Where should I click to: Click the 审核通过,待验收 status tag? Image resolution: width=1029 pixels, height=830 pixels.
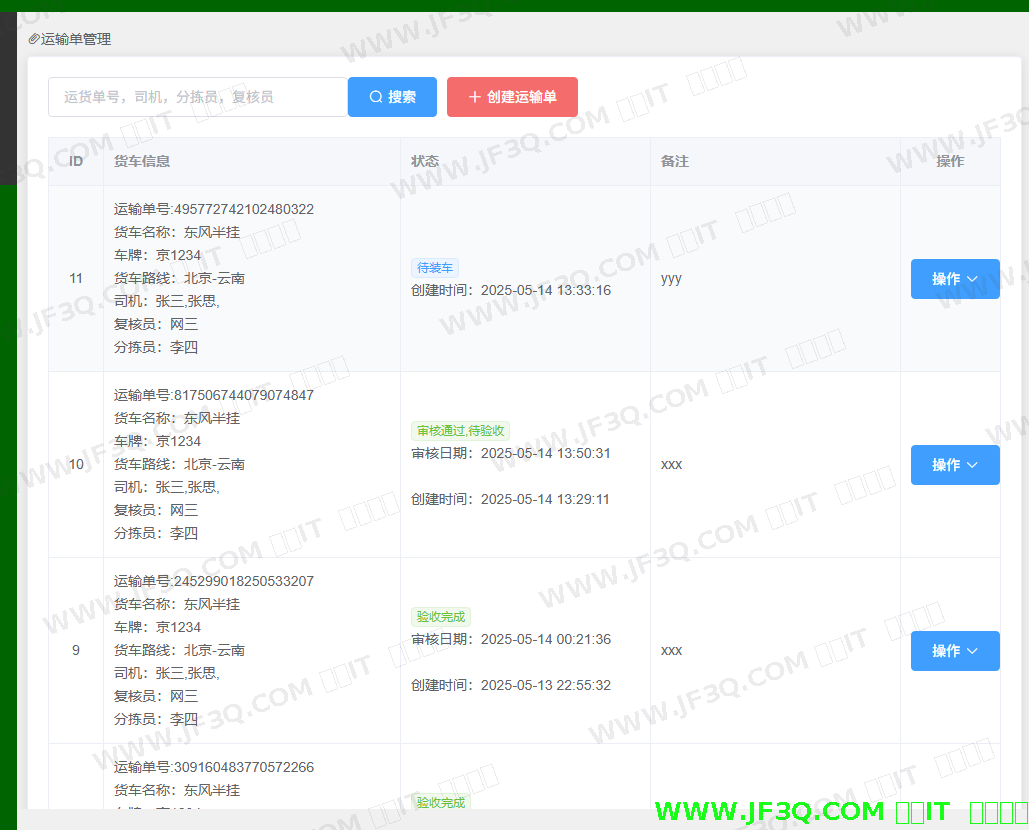(461, 431)
